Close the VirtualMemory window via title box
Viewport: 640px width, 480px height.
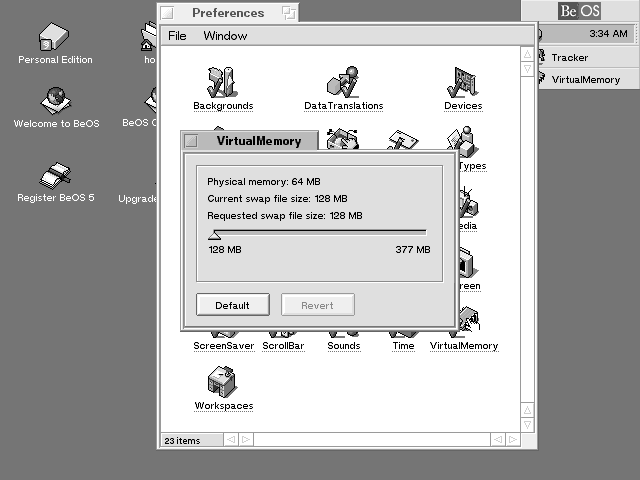click(x=191, y=141)
